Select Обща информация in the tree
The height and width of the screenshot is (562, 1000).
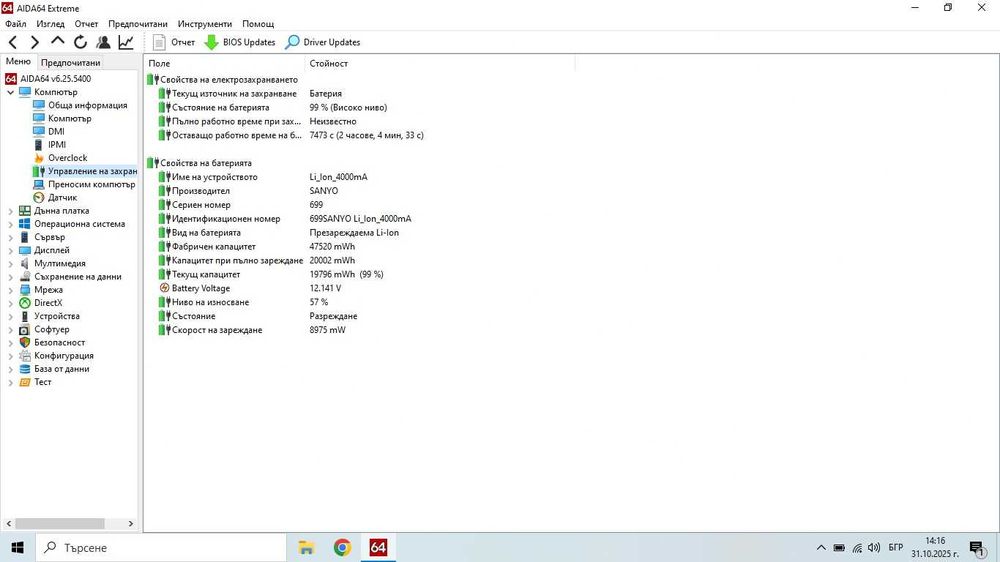(x=87, y=105)
